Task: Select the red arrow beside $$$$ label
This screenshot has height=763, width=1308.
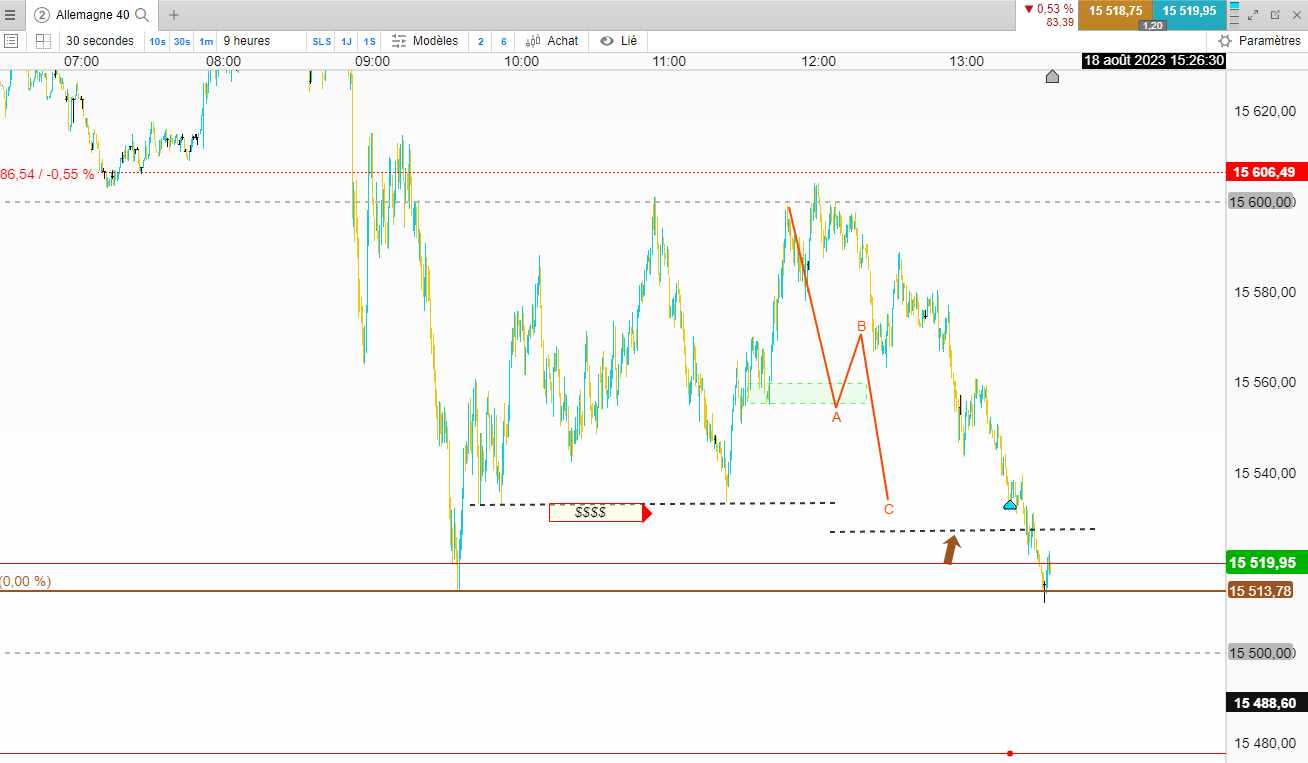Action: coord(647,513)
